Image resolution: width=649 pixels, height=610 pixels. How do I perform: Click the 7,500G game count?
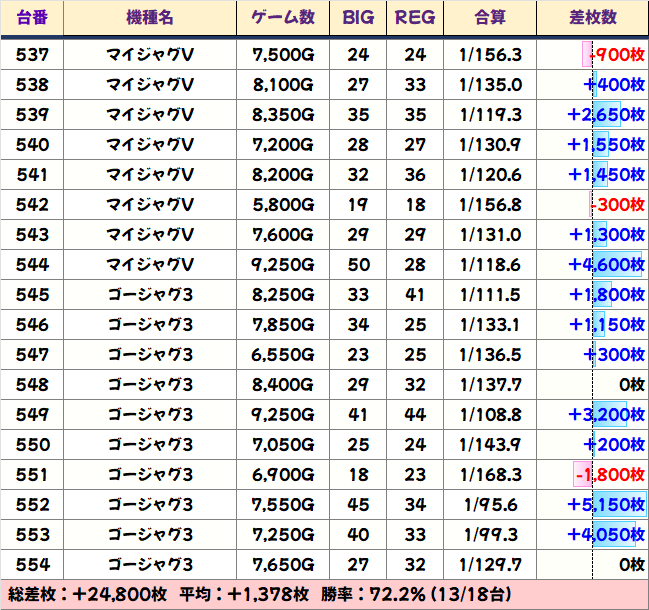pyautogui.click(x=283, y=55)
